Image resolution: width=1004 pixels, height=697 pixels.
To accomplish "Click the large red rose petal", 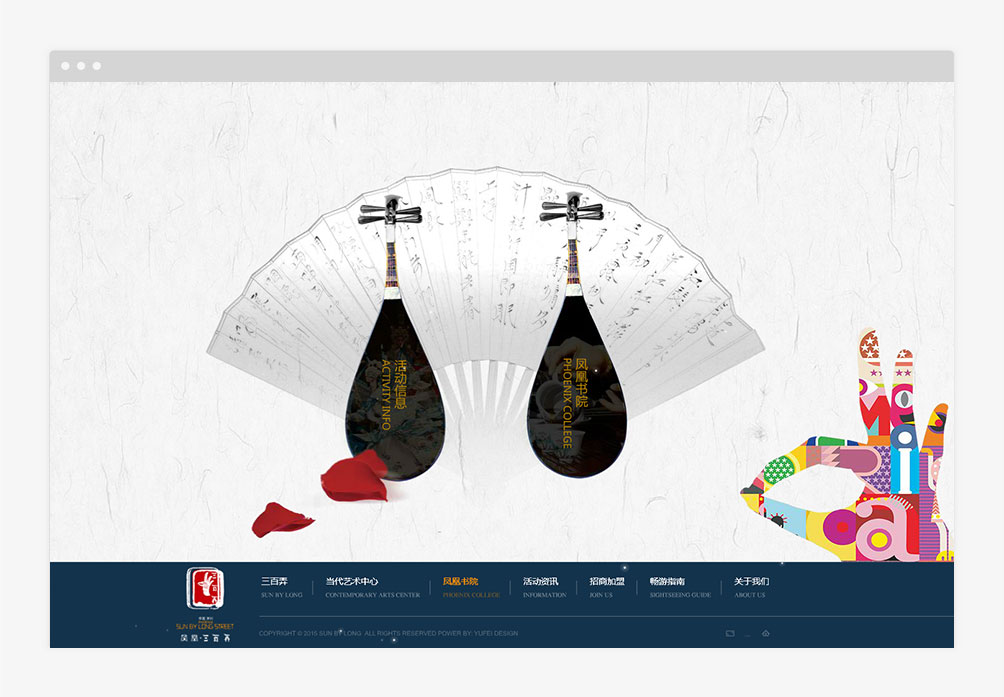I will [x=355, y=476].
